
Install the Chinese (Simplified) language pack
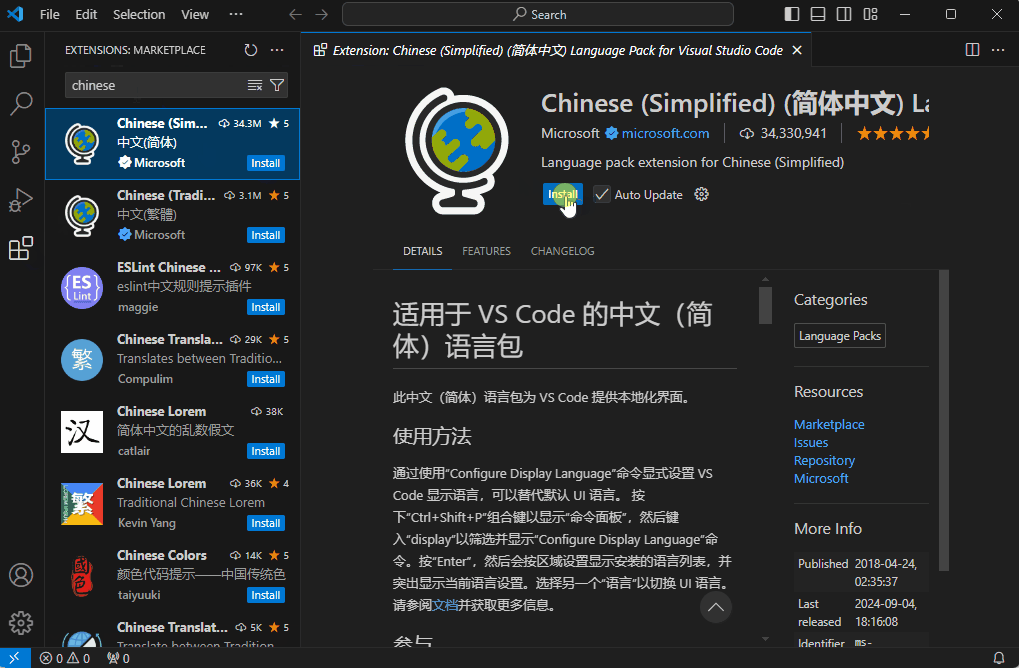point(562,194)
